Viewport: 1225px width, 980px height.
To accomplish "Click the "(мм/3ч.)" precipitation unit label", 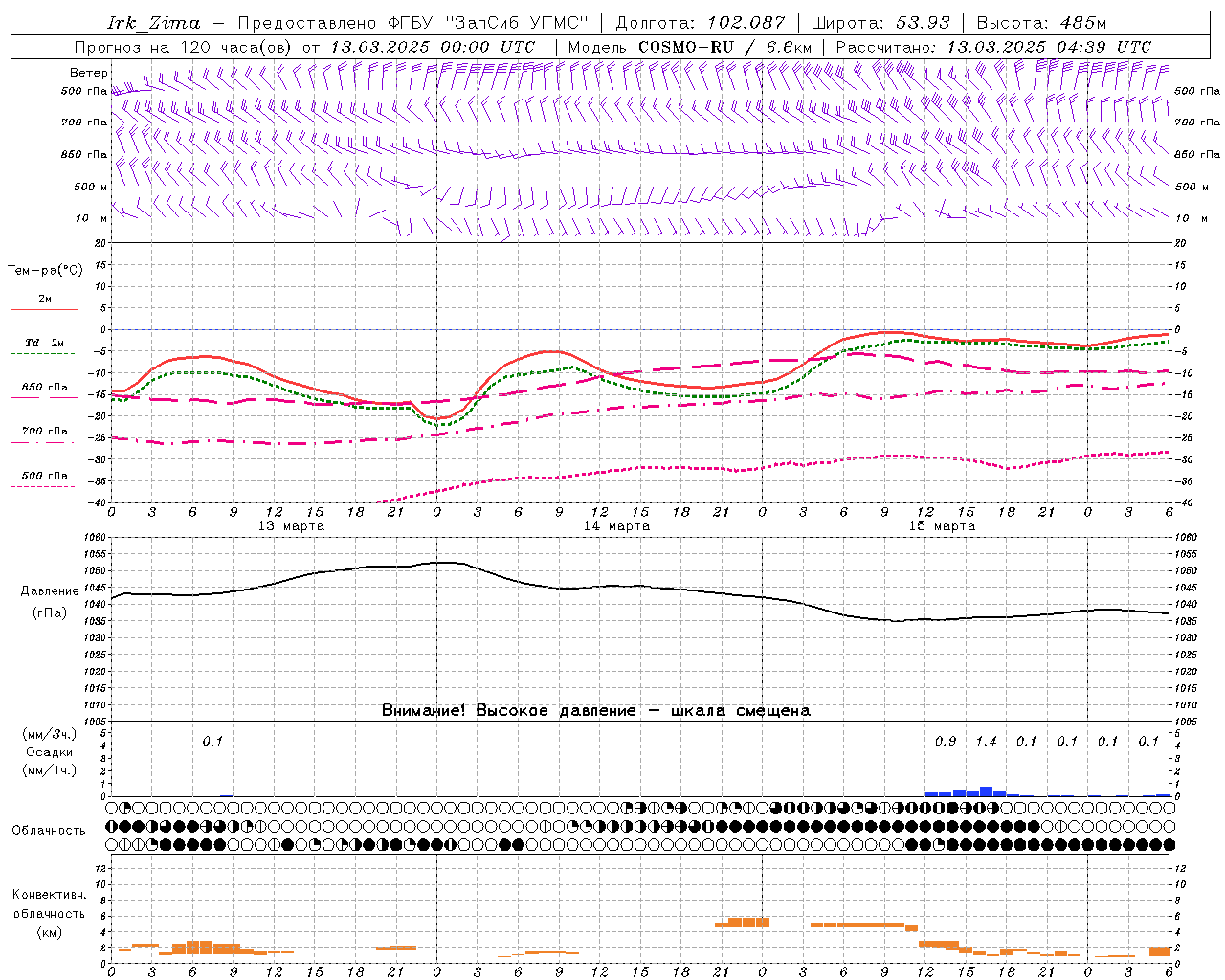I will pyautogui.click(x=49, y=734).
